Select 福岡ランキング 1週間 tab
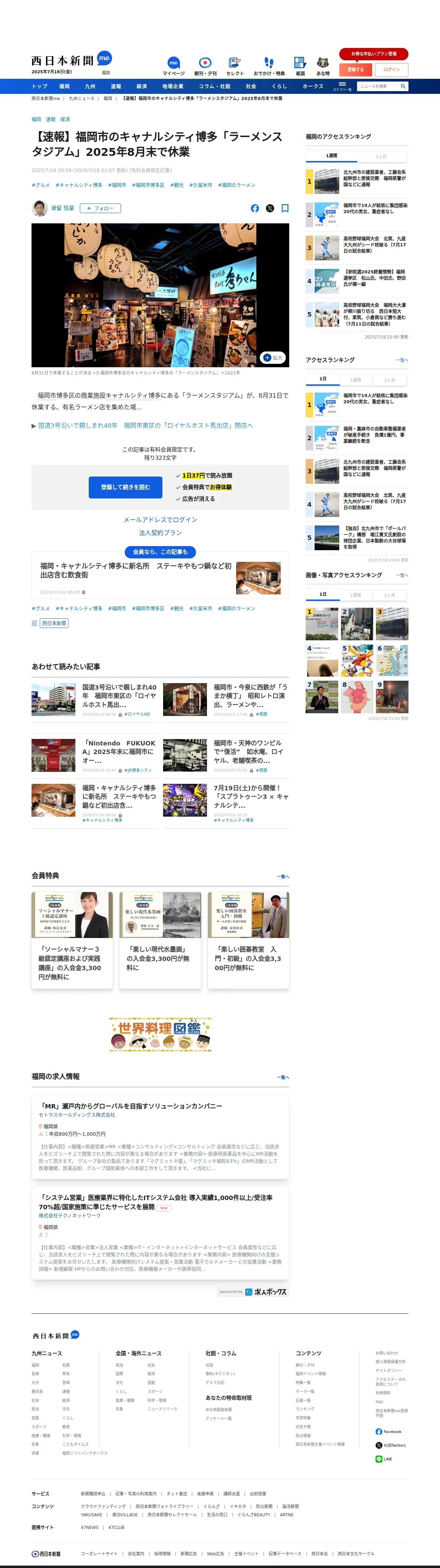The width and height of the screenshot is (440, 1568). (x=331, y=156)
